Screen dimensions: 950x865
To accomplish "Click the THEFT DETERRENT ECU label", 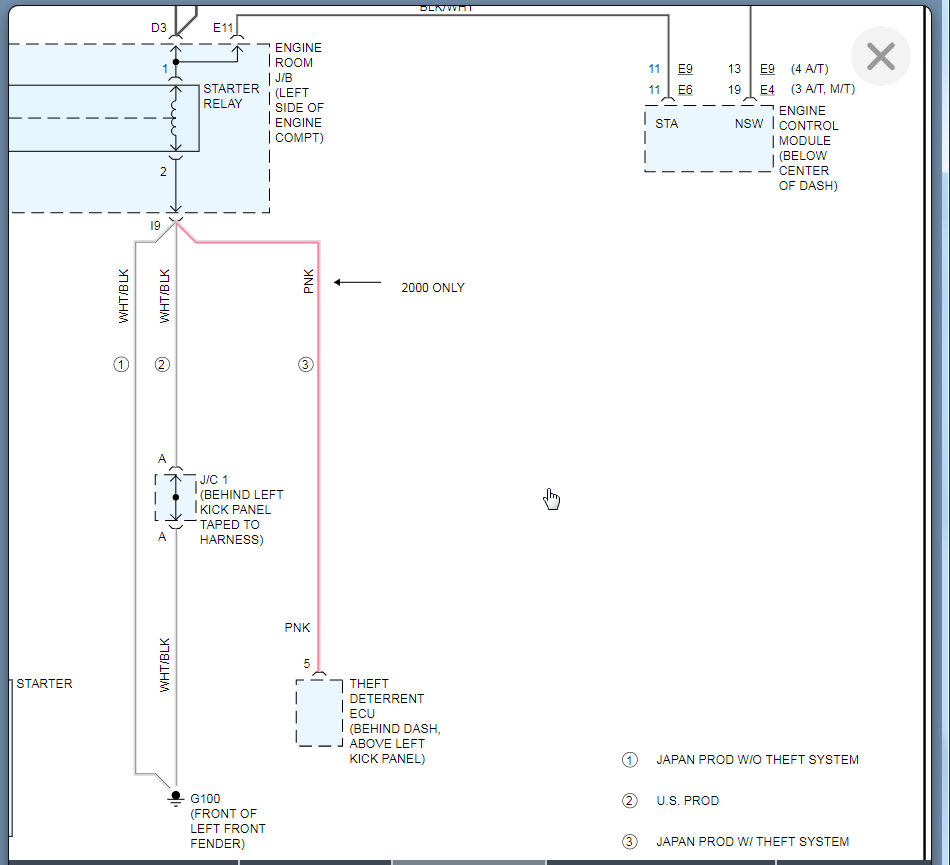I will (x=394, y=721).
